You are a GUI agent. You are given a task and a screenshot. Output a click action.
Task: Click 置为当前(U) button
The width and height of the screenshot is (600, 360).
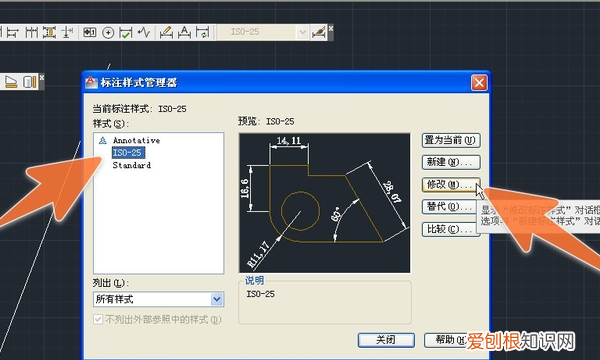[x=451, y=140]
